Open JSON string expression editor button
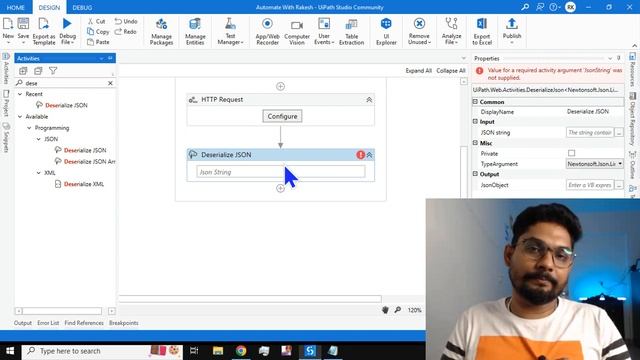The height and width of the screenshot is (360, 640). (619, 132)
